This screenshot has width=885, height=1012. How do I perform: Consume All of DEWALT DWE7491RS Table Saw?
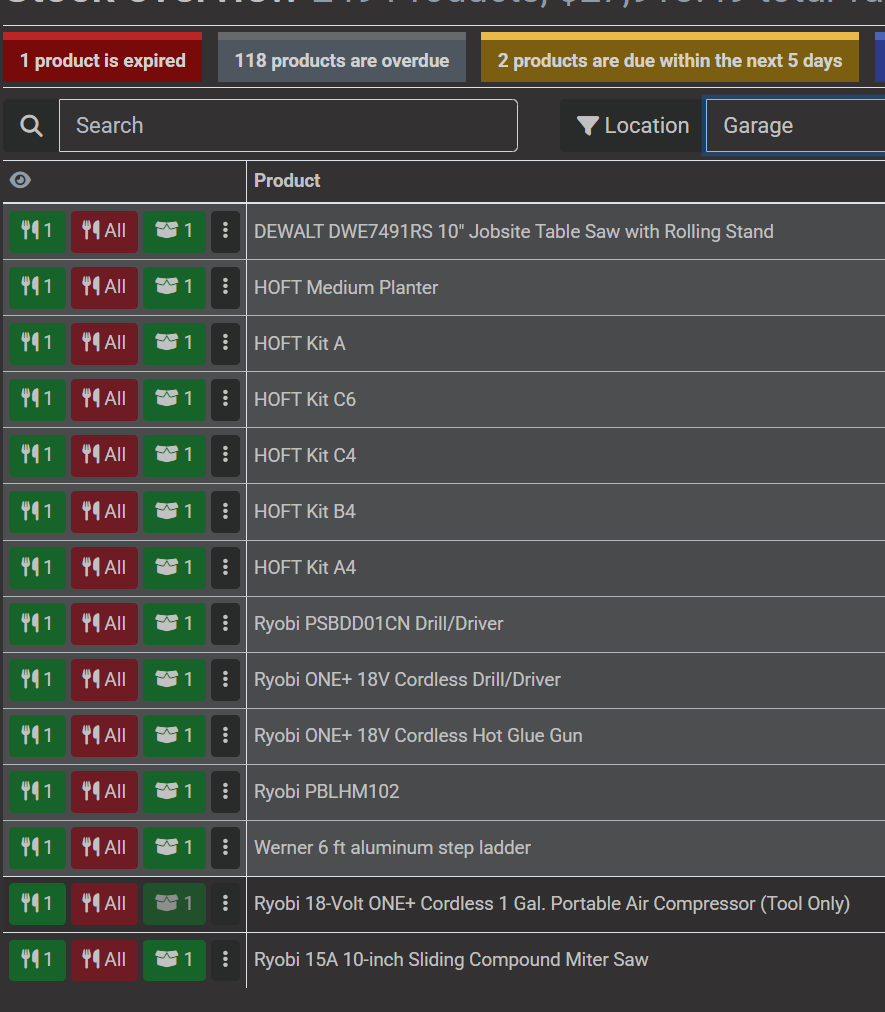[104, 231]
